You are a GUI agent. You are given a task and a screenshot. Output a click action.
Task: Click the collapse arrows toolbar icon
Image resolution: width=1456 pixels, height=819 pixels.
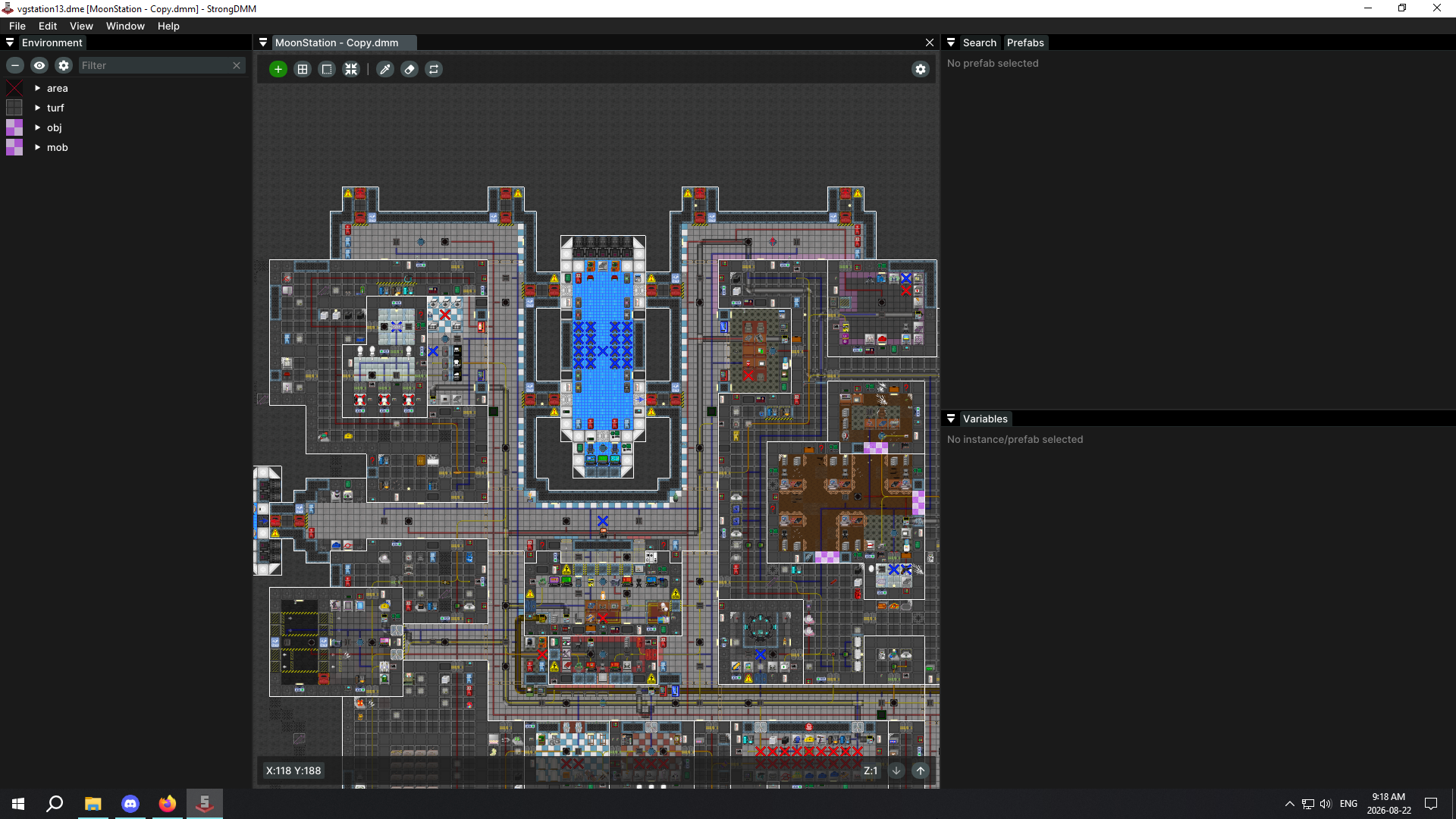click(351, 69)
